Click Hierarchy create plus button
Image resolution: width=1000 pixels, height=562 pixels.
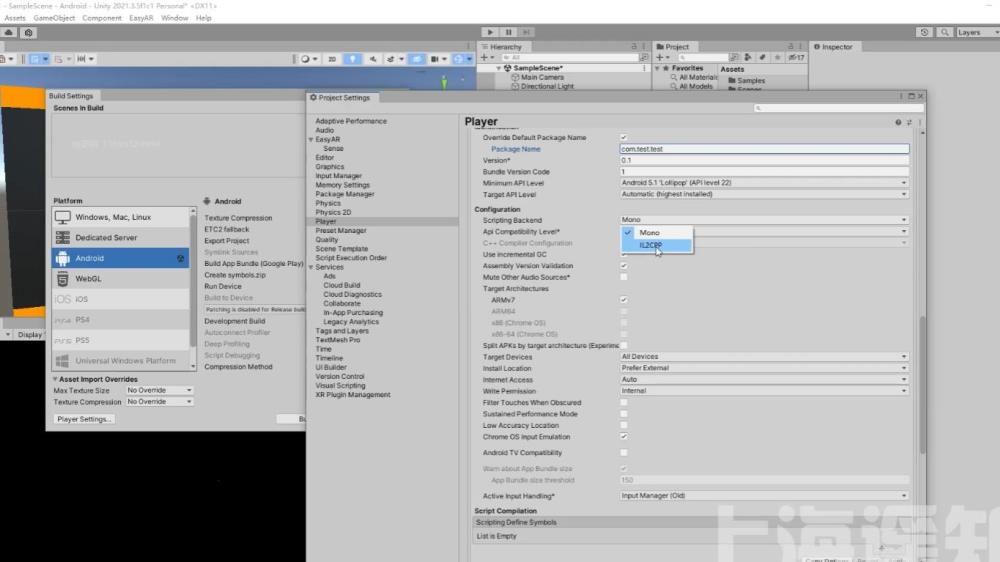point(485,57)
